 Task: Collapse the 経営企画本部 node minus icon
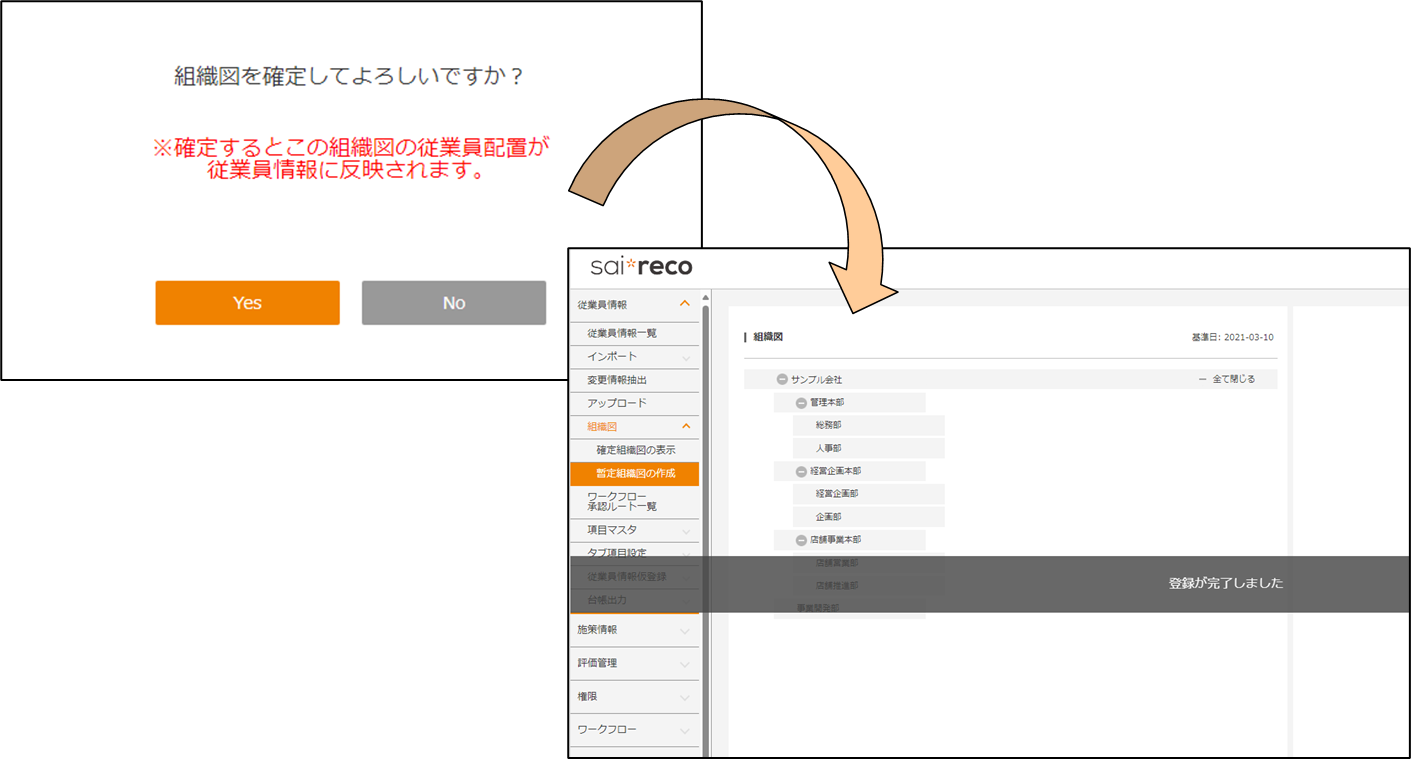pyautogui.click(x=801, y=471)
